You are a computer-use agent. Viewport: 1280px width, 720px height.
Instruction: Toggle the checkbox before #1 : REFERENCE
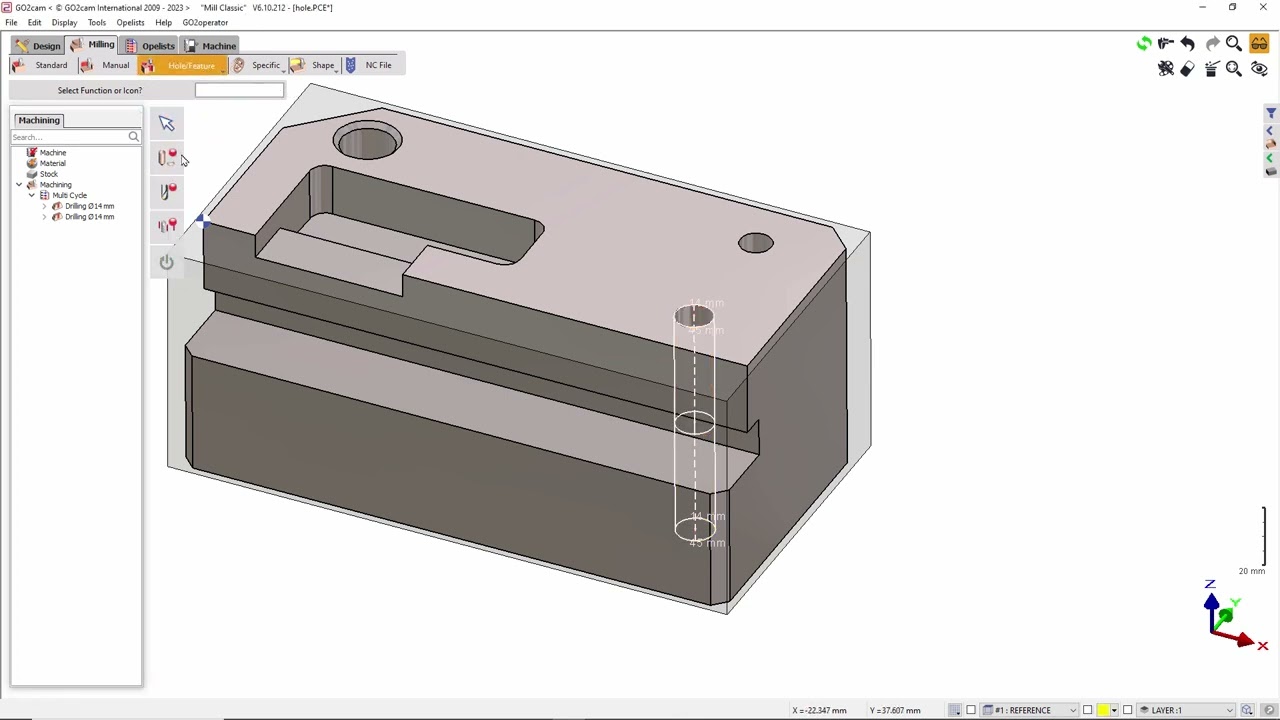coord(971,710)
